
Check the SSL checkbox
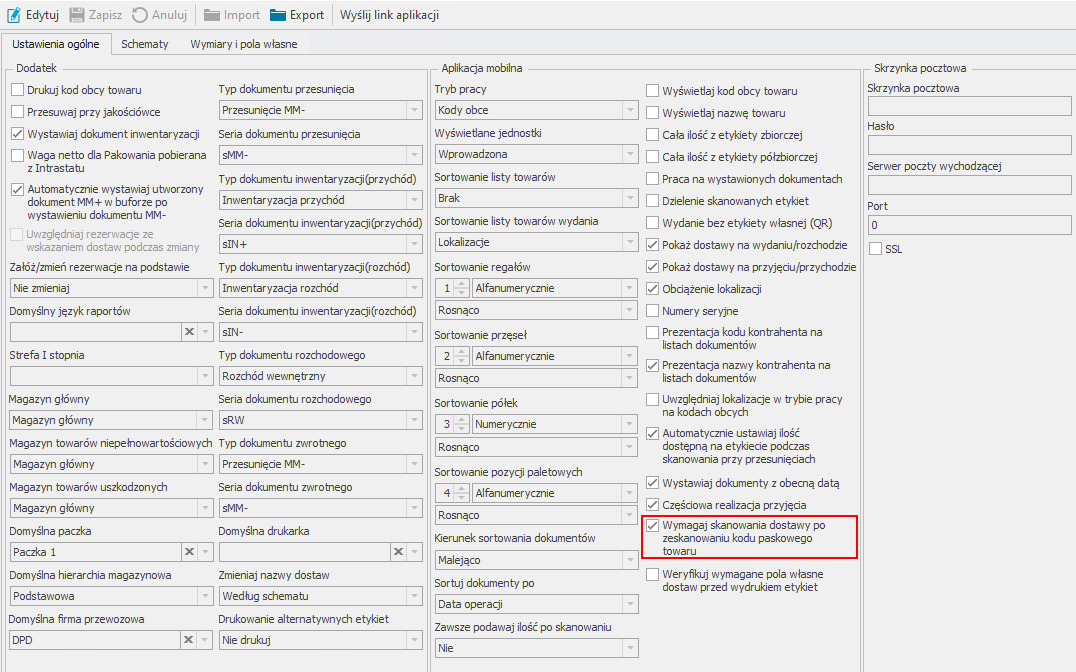point(876,249)
